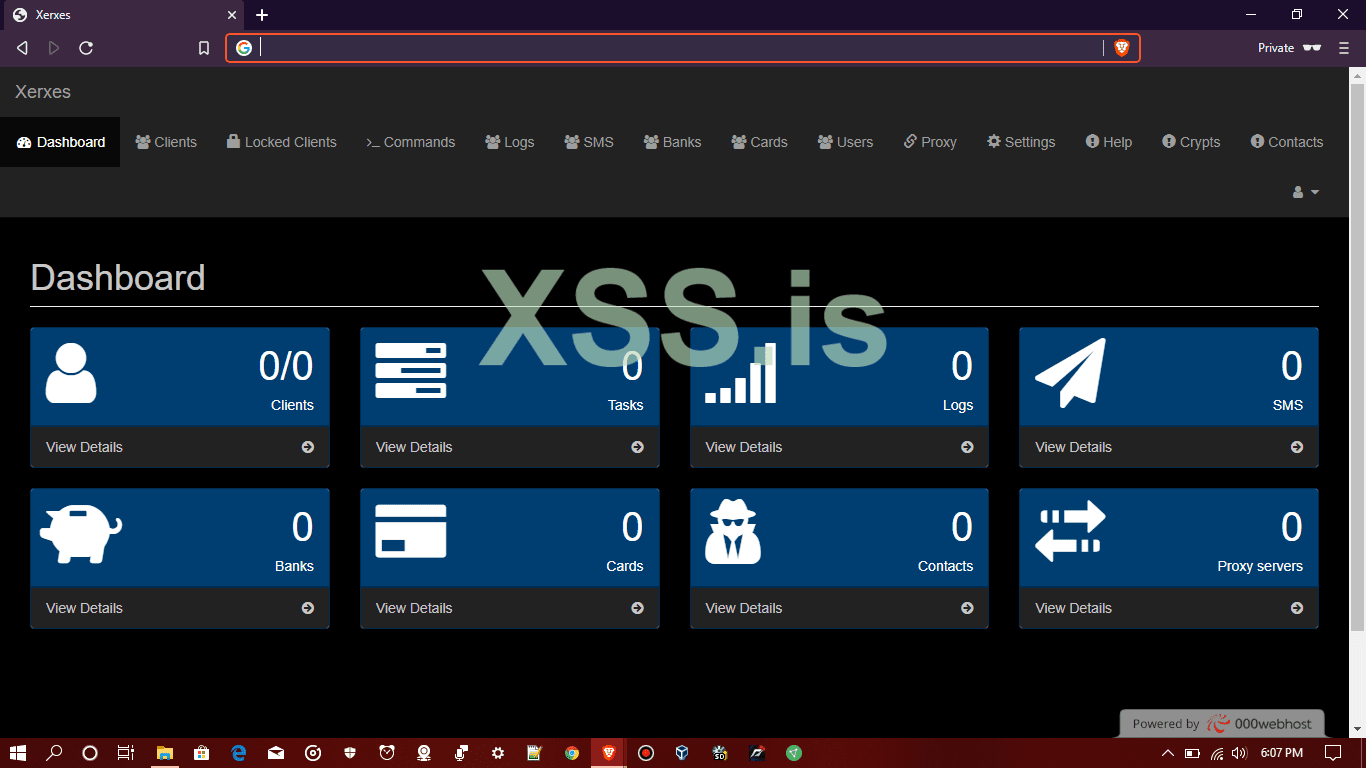The image size is (1366, 768).
Task: Open the Contacts navigation item
Action: tap(1287, 142)
